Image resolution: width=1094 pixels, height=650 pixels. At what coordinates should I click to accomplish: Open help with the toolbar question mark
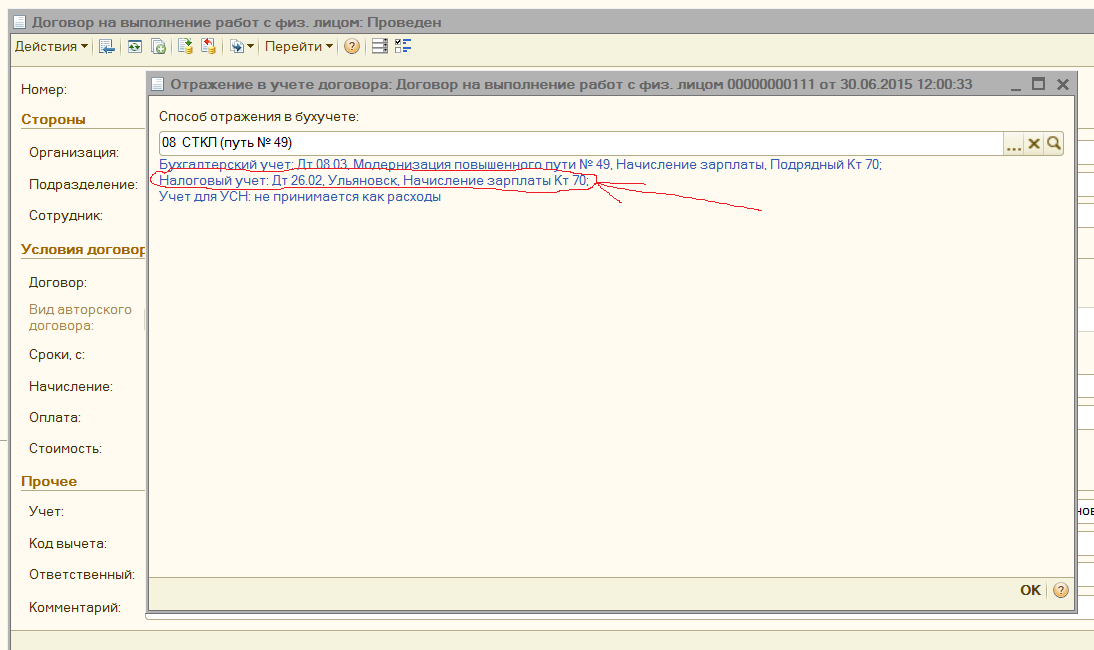coord(352,46)
